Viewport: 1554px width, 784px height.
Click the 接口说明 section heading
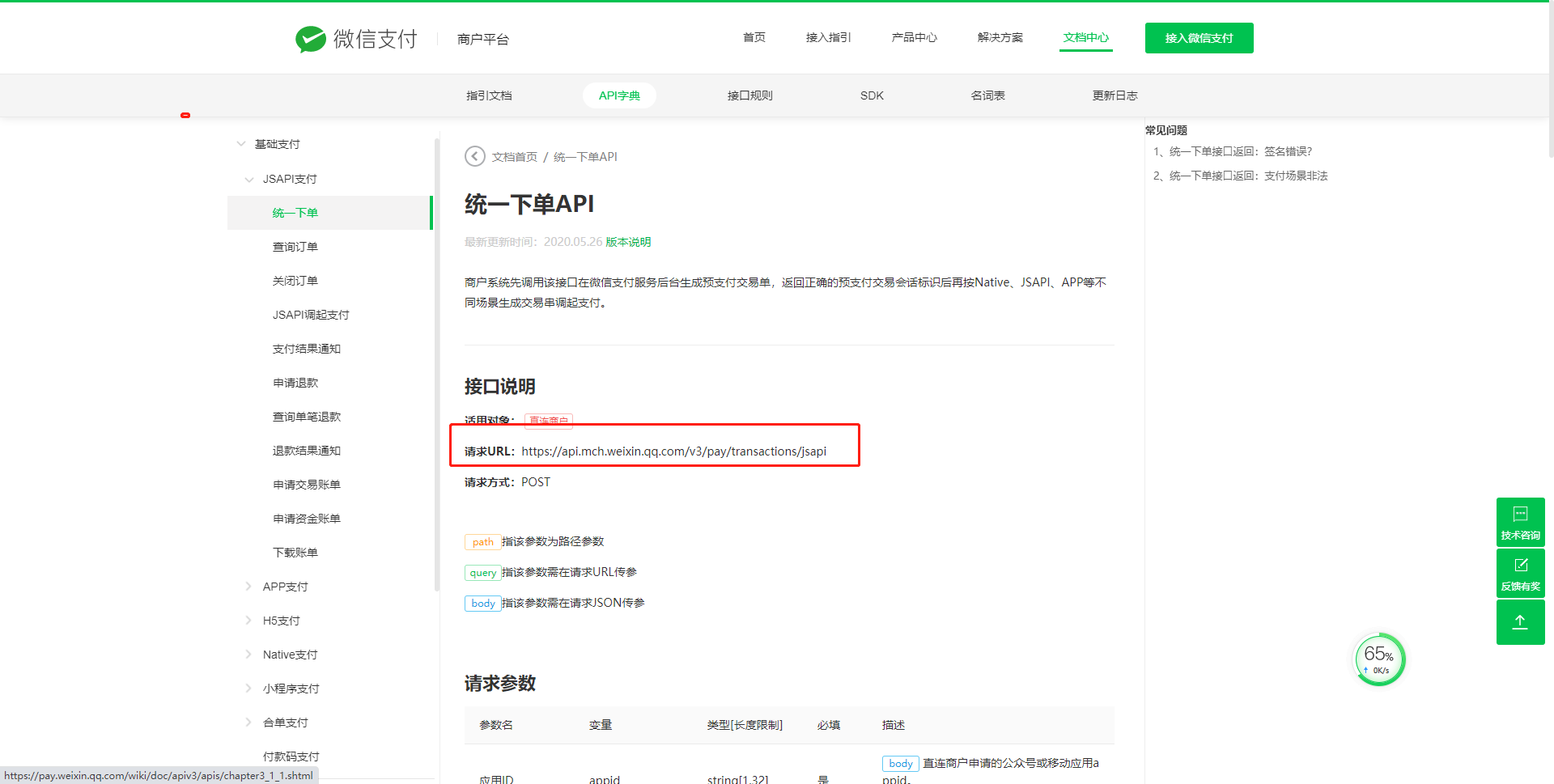point(500,387)
